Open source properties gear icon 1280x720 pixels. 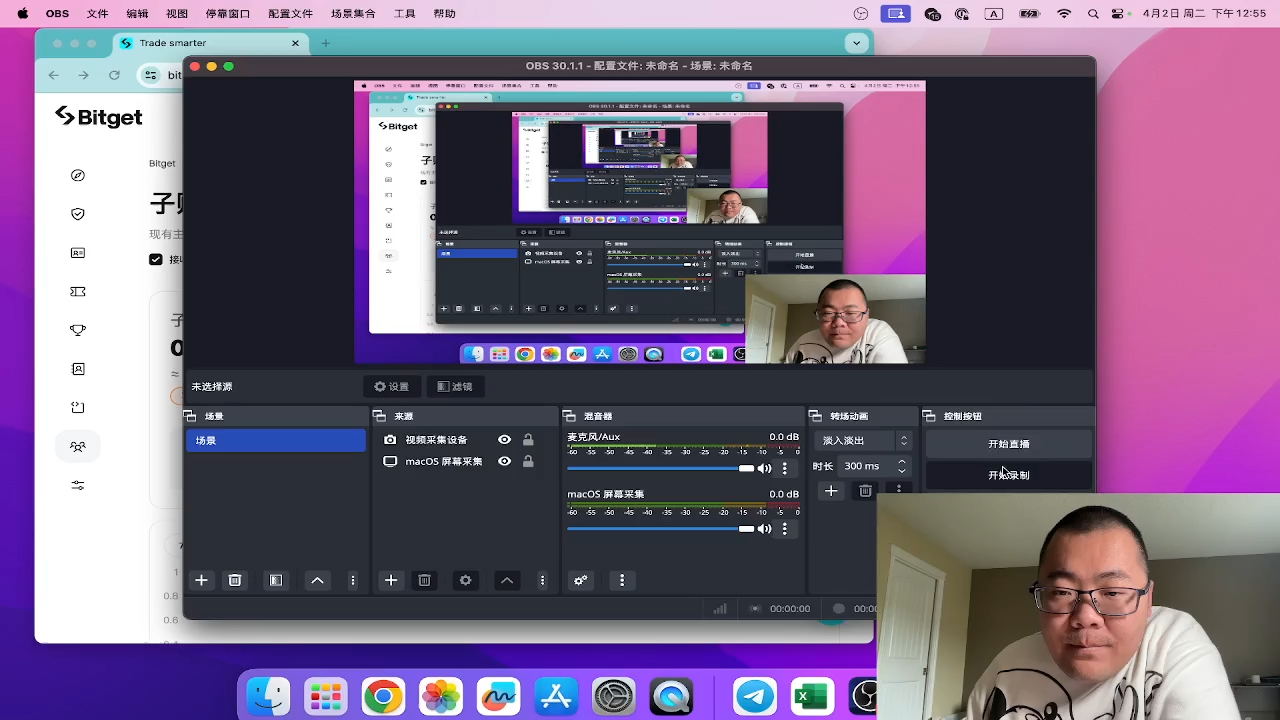click(x=465, y=580)
